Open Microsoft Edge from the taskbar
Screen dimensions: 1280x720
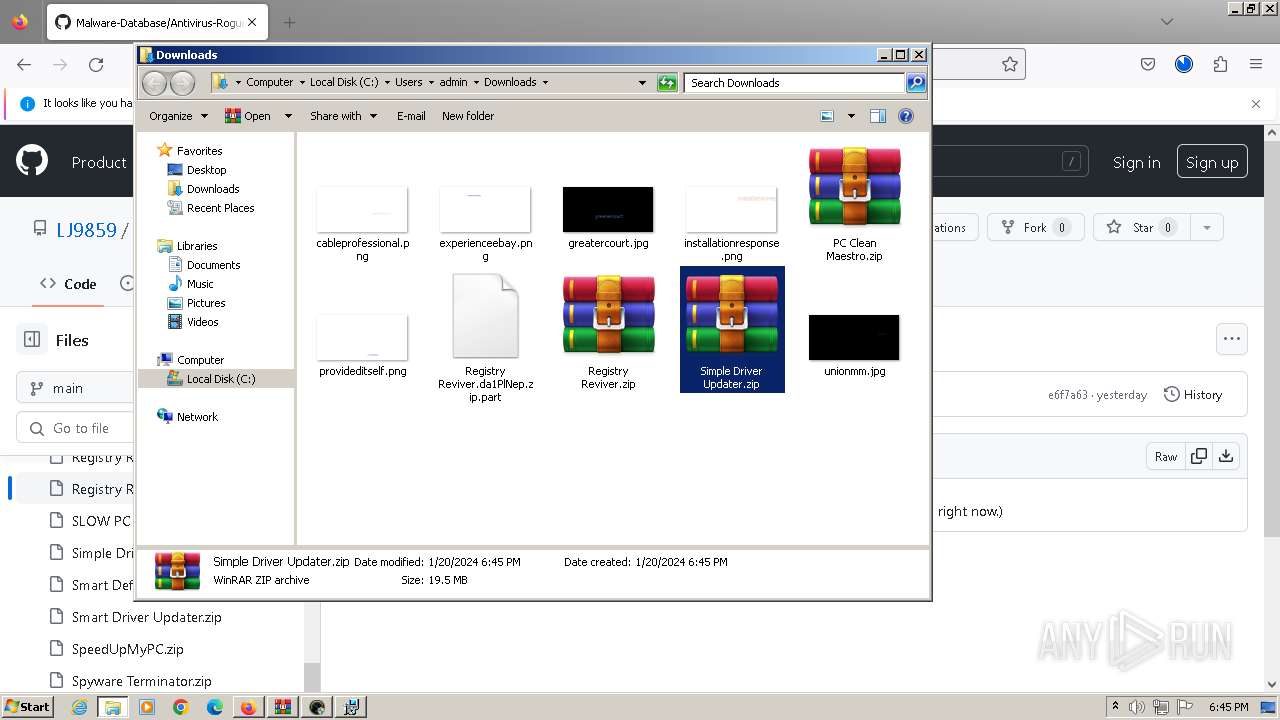(x=215, y=707)
